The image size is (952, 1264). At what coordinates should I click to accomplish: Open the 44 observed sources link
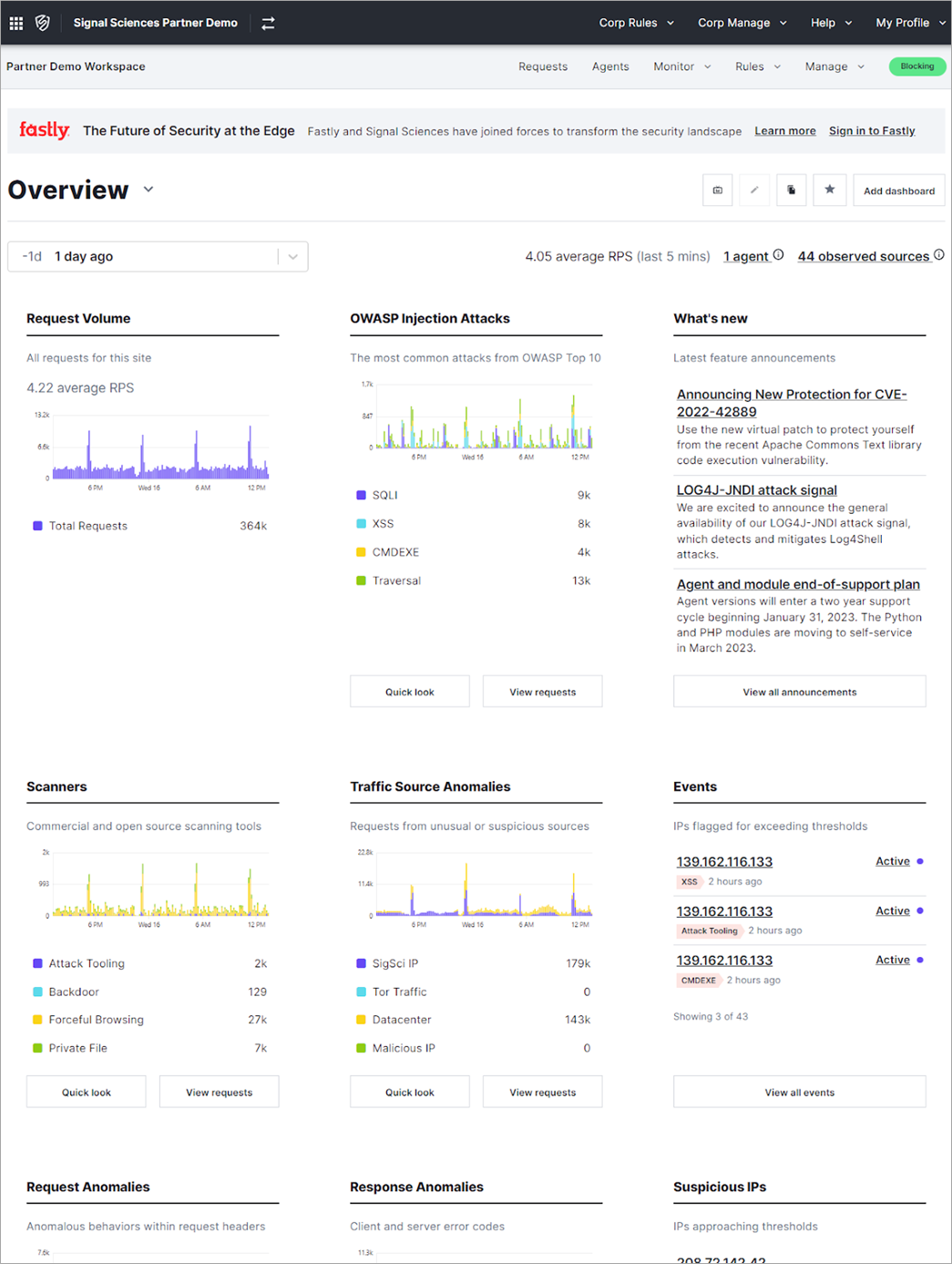pos(864,256)
